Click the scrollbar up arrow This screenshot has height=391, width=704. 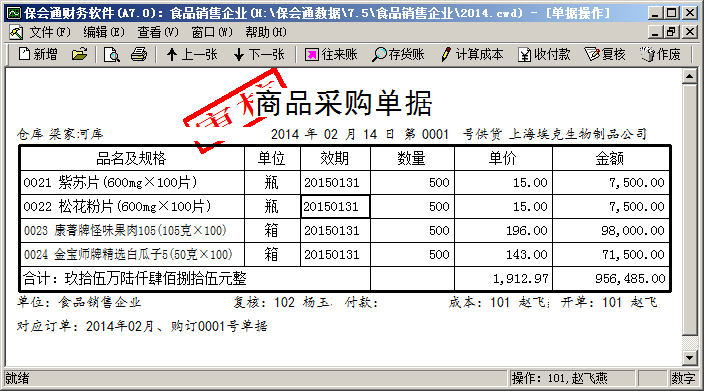(689, 77)
